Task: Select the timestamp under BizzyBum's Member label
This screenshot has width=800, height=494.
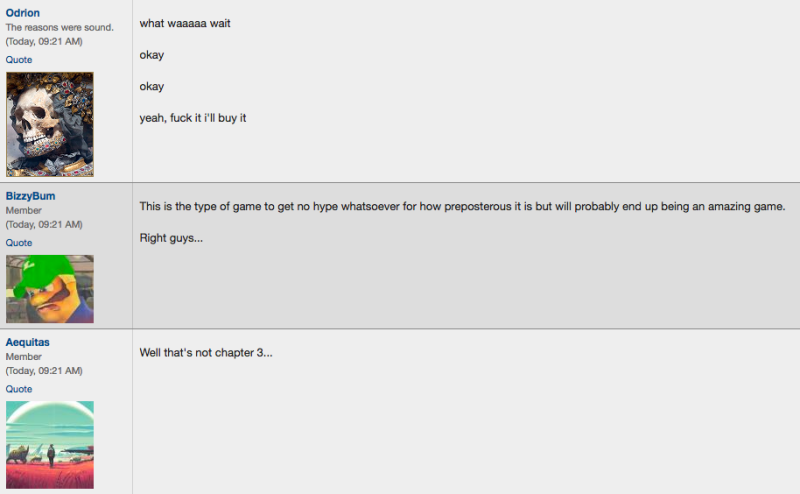Action: click(44, 225)
